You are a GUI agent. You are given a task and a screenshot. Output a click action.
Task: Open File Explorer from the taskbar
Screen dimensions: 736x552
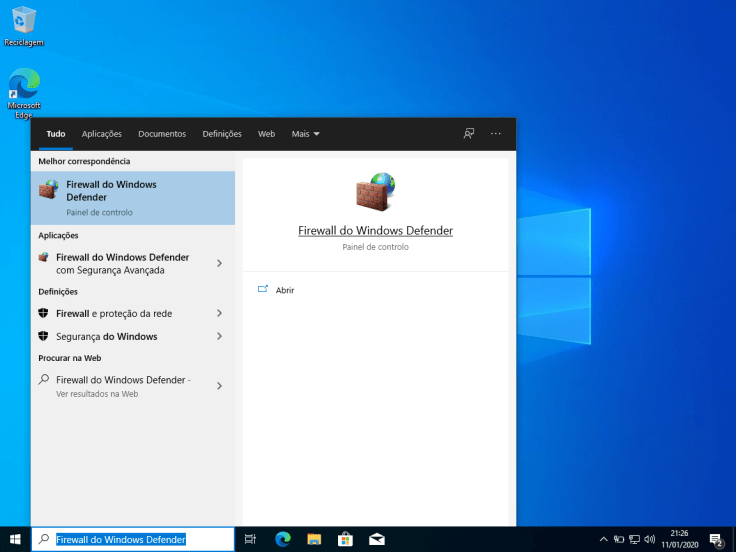pyautogui.click(x=313, y=539)
